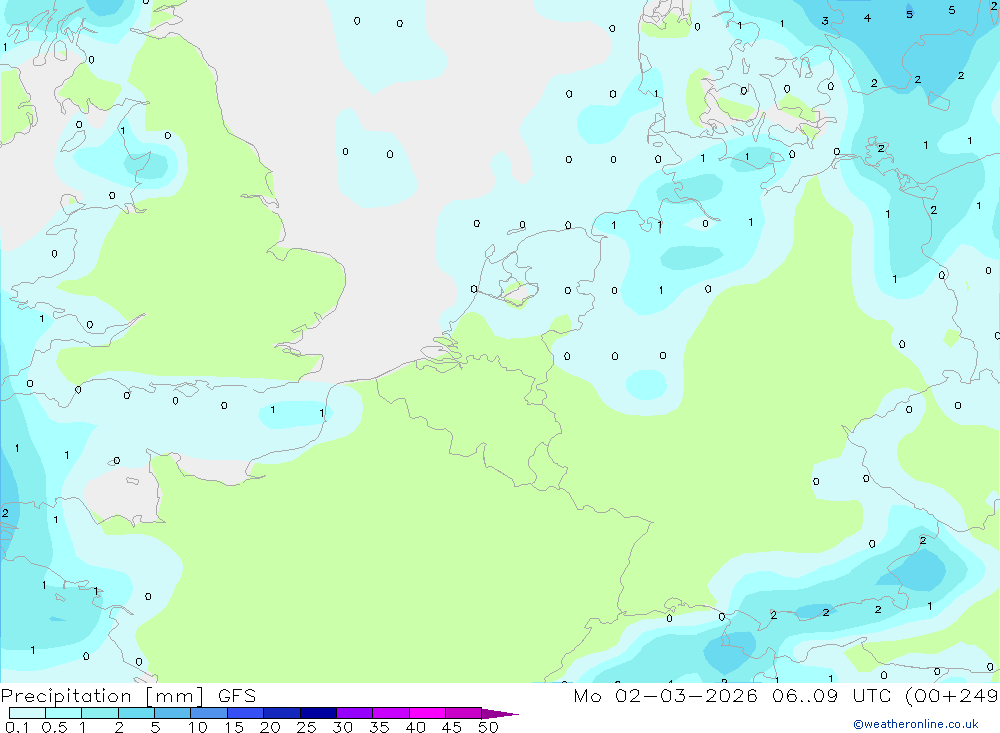
Task: Click the '0.5' legend scale label
Action: [54, 727]
